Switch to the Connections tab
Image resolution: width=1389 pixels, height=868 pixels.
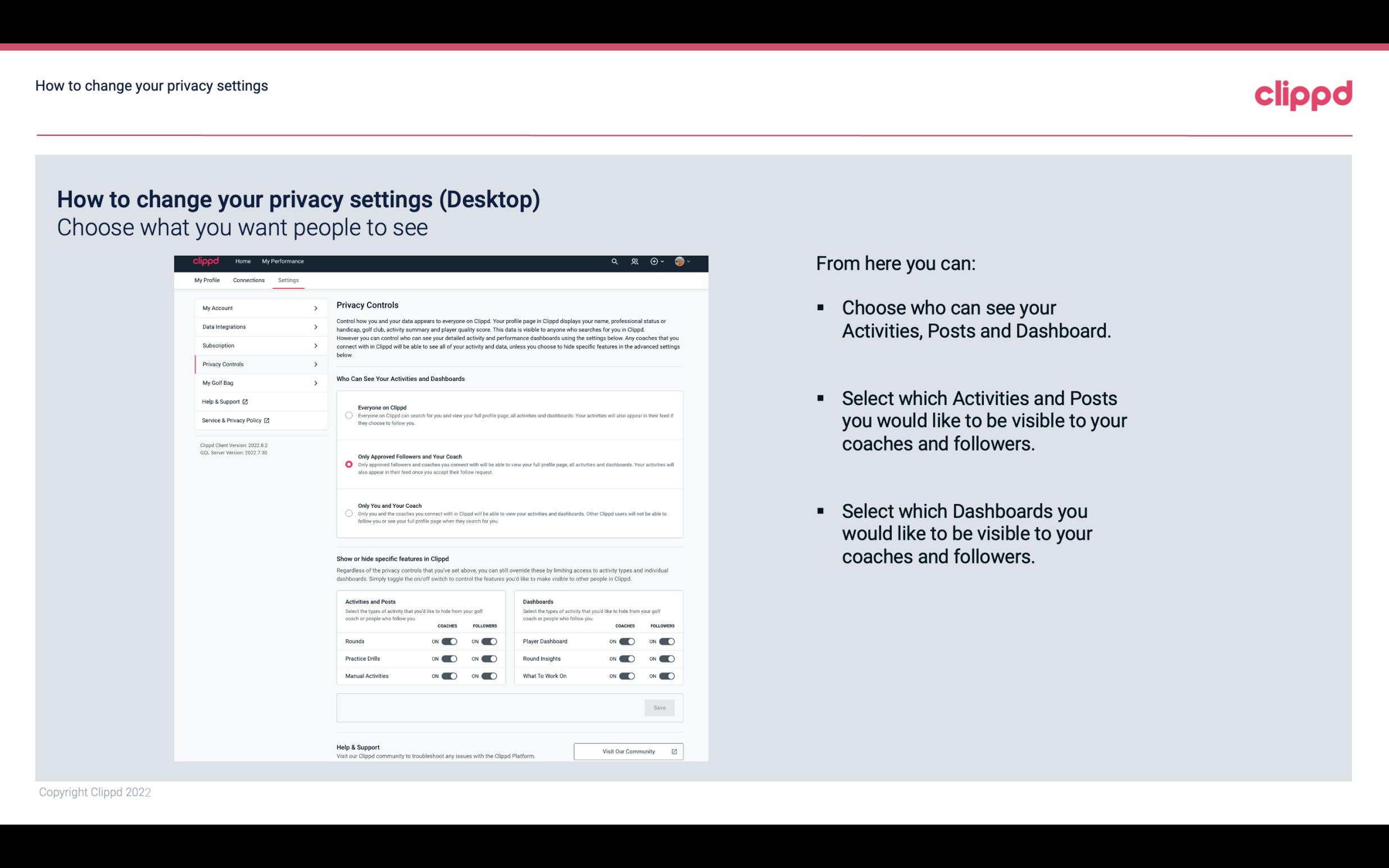click(x=249, y=280)
